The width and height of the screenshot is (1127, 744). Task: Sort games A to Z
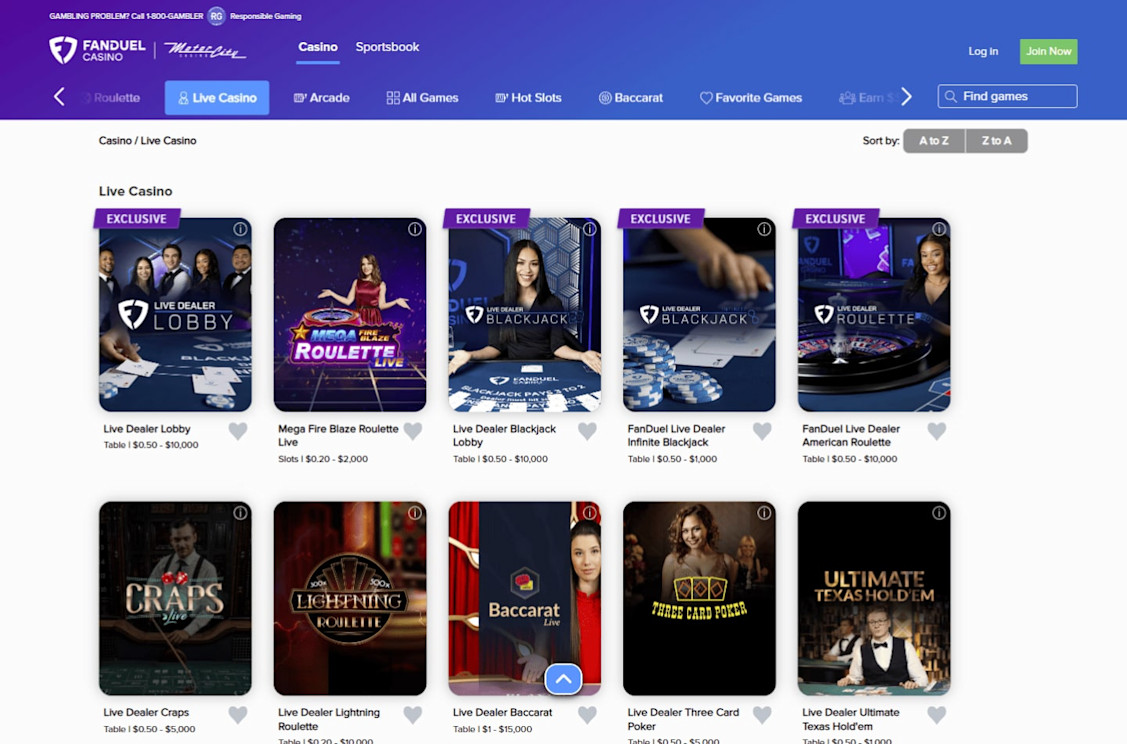(x=934, y=141)
